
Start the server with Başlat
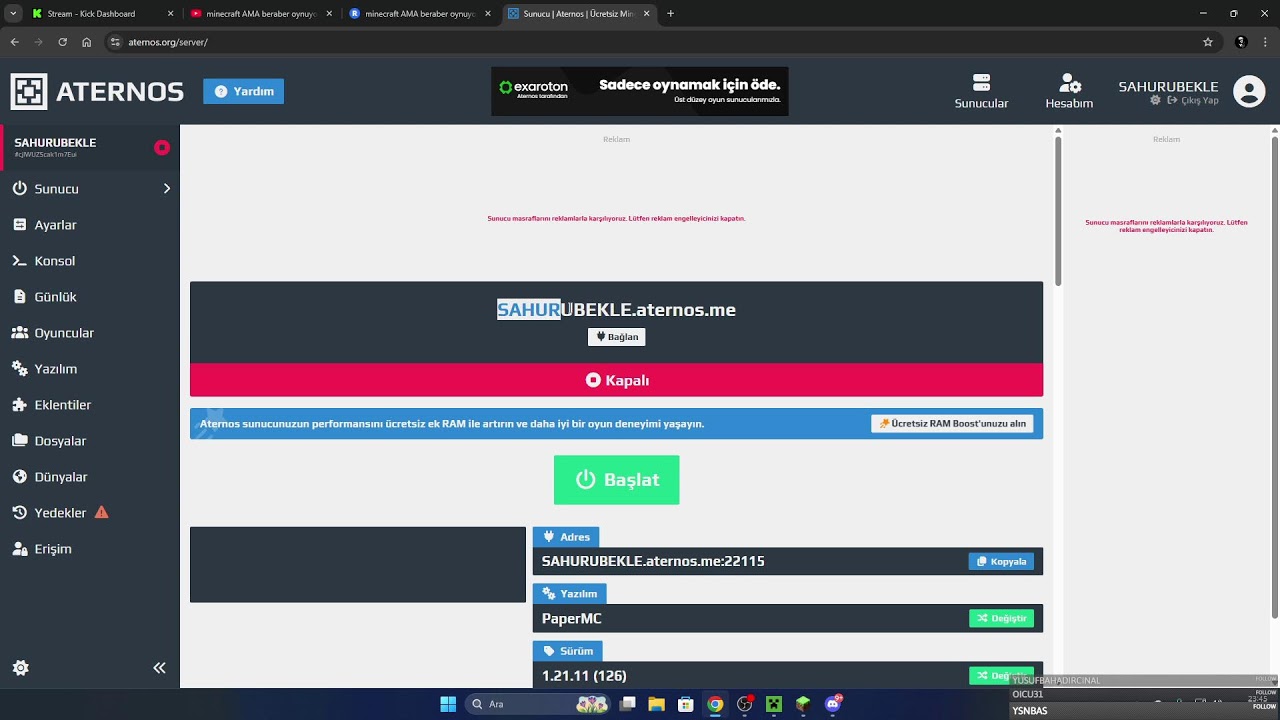pos(616,480)
